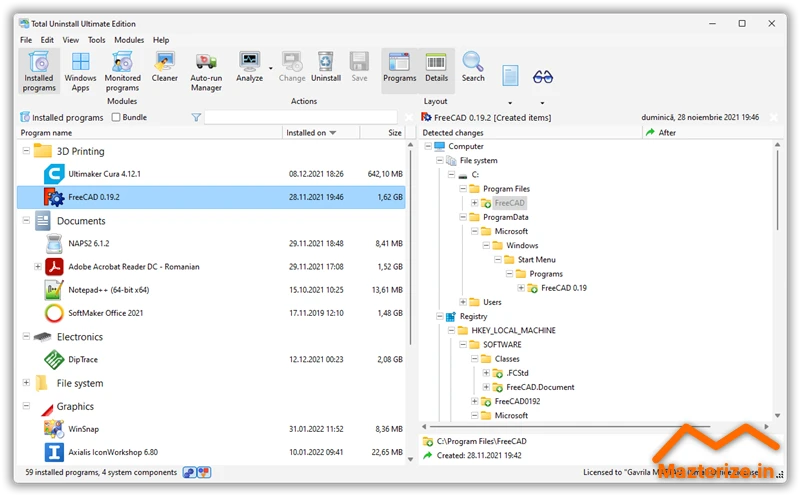This screenshot has width=800, height=496.
Task: Click the program filter search field
Action: [x=301, y=117]
